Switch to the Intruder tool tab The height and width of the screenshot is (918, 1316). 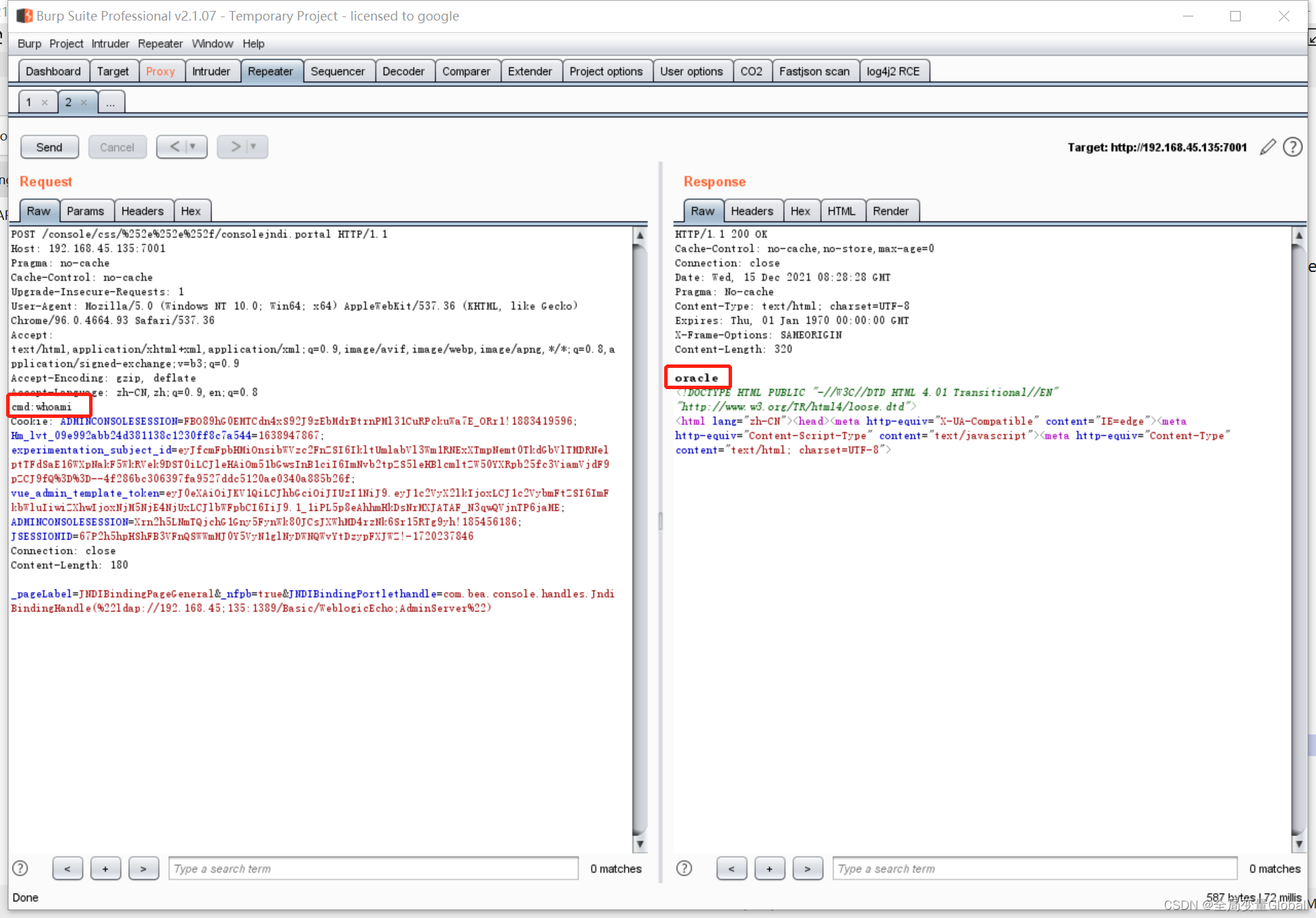point(211,71)
